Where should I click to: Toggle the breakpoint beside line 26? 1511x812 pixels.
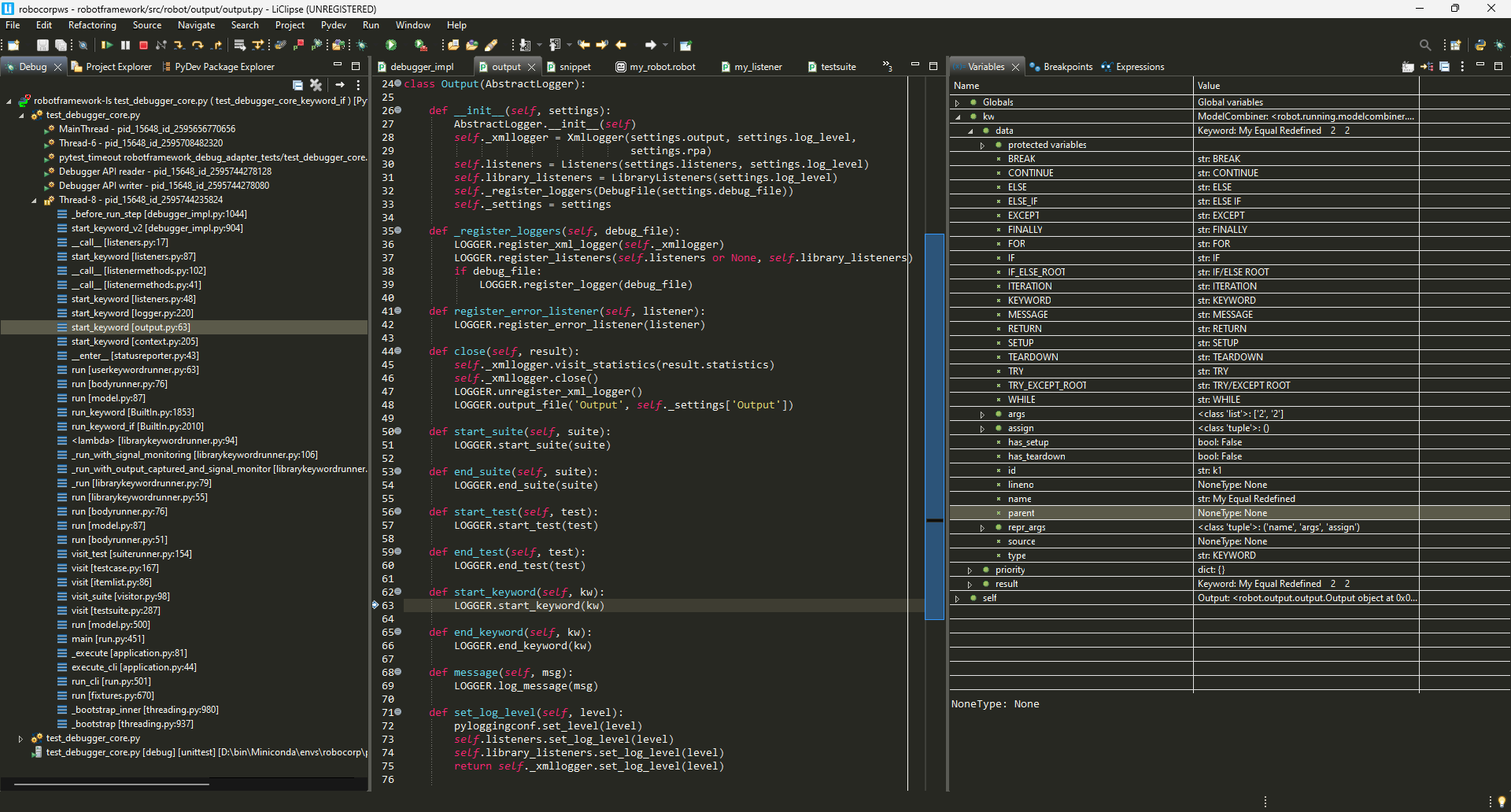point(376,111)
